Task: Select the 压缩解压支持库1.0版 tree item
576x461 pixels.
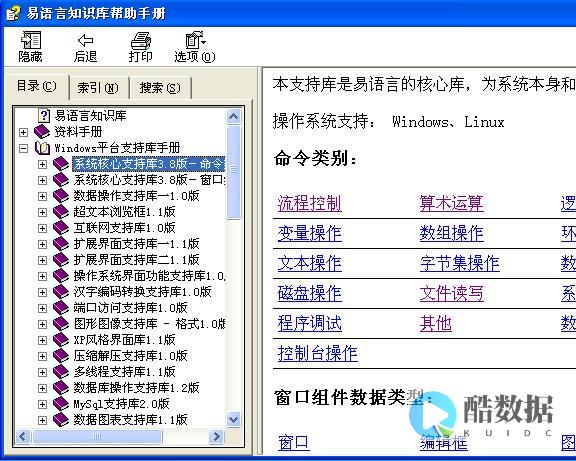Action: click(x=130, y=356)
